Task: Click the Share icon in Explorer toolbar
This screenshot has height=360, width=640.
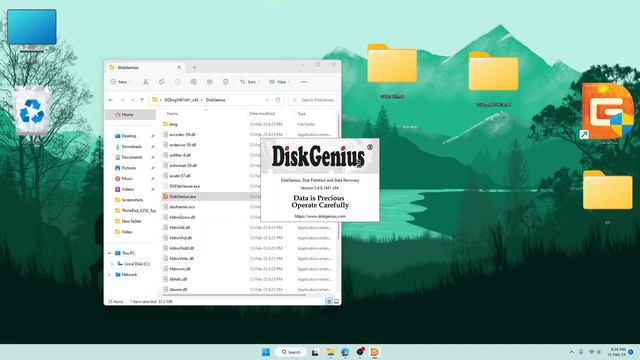Action: pyautogui.click(x=209, y=82)
